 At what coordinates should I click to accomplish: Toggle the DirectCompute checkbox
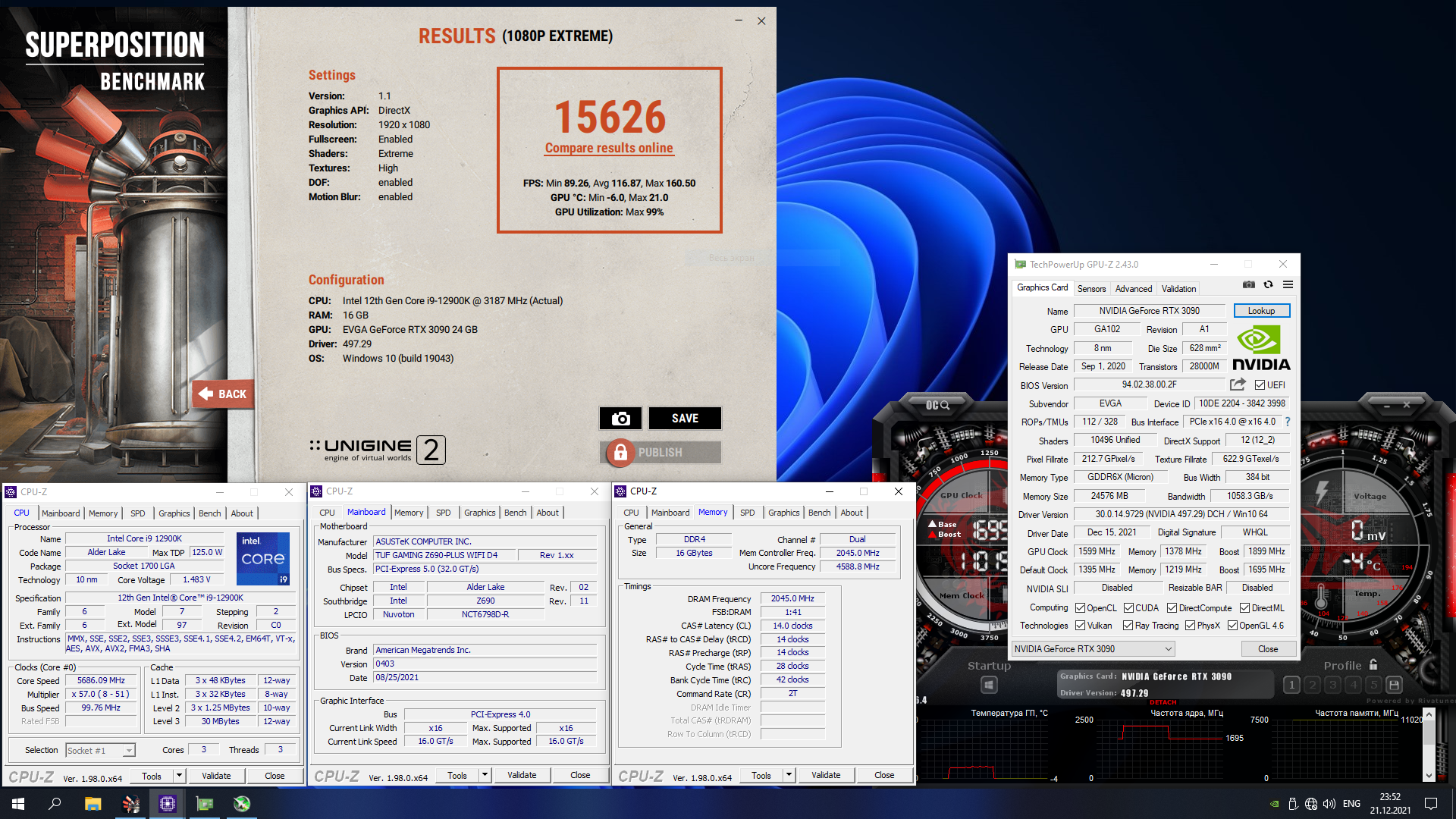pyautogui.click(x=1172, y=608)
